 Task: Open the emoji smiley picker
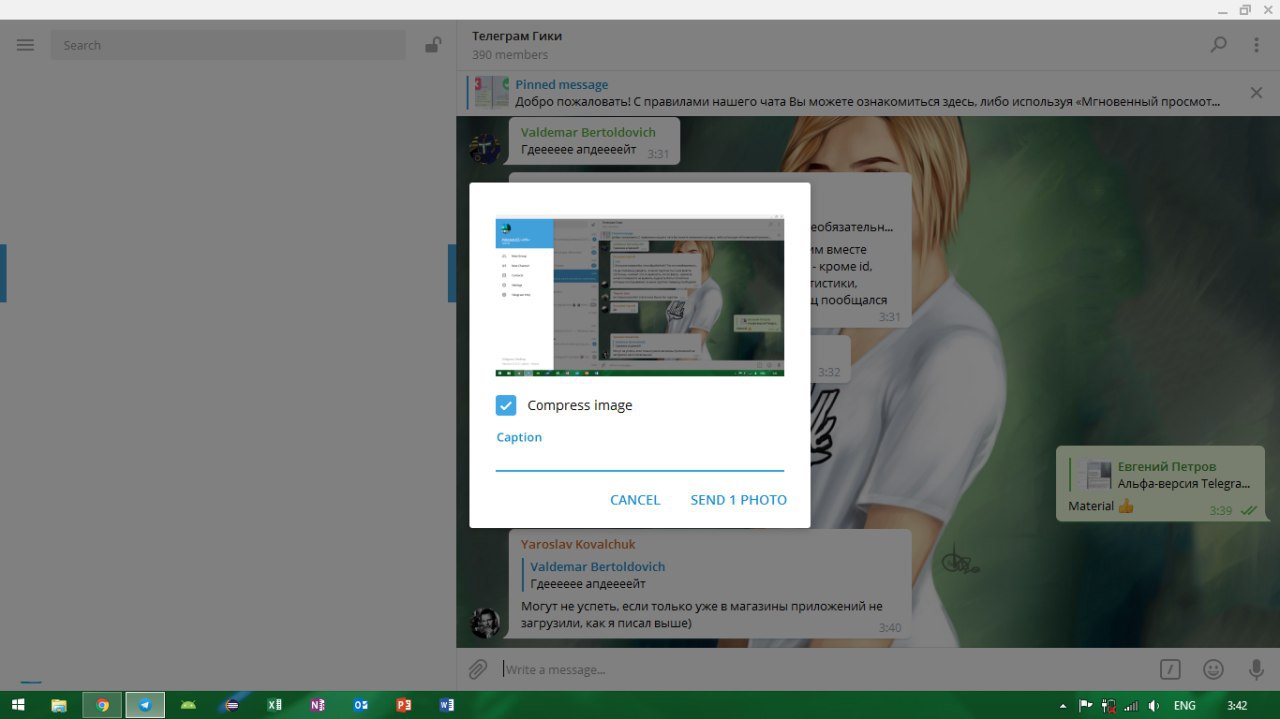click(x=1213, y=669)
